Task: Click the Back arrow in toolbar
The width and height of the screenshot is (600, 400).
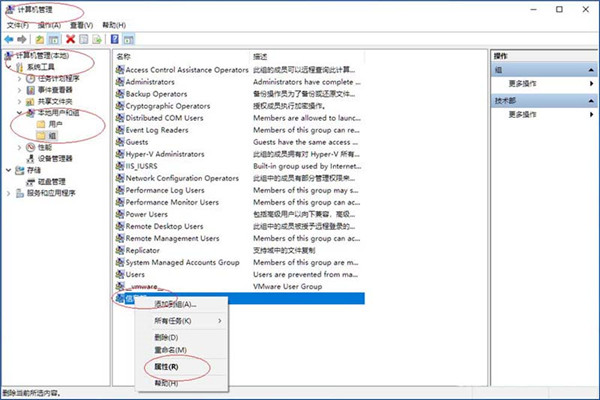Action: click(9, 39)
